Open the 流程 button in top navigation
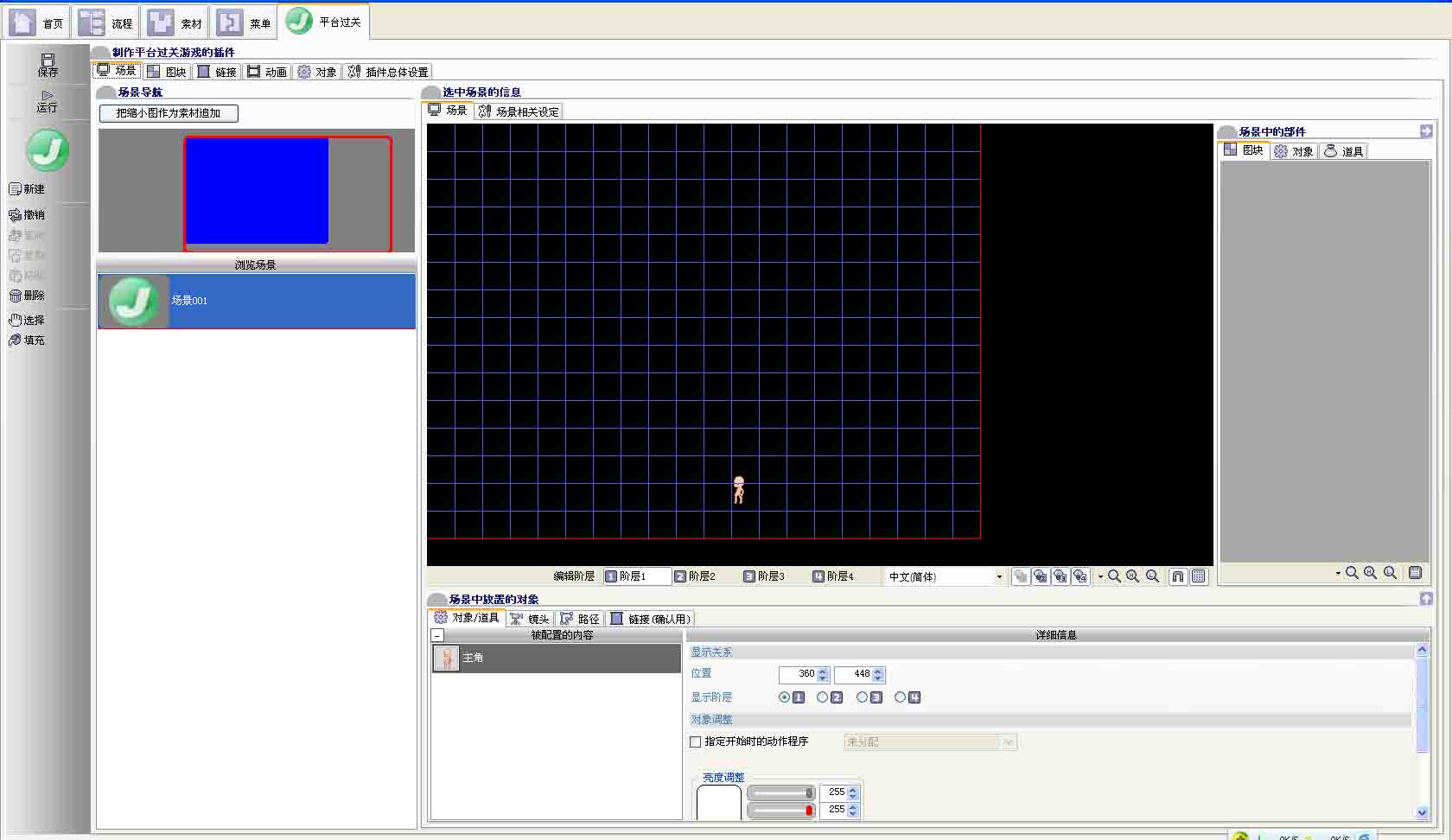Viewport: 1452px width, 840px height. (x=106, y=22)
